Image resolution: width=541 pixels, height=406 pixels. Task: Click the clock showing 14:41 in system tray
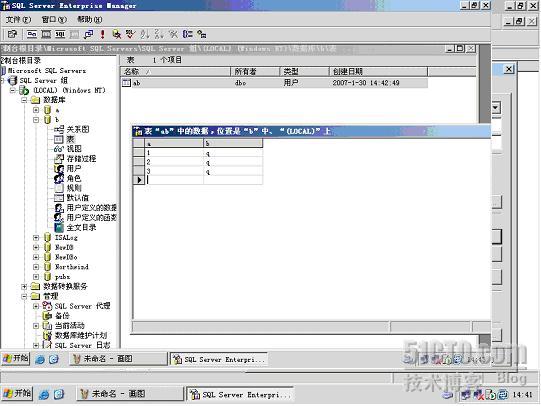tap(522, 394)
